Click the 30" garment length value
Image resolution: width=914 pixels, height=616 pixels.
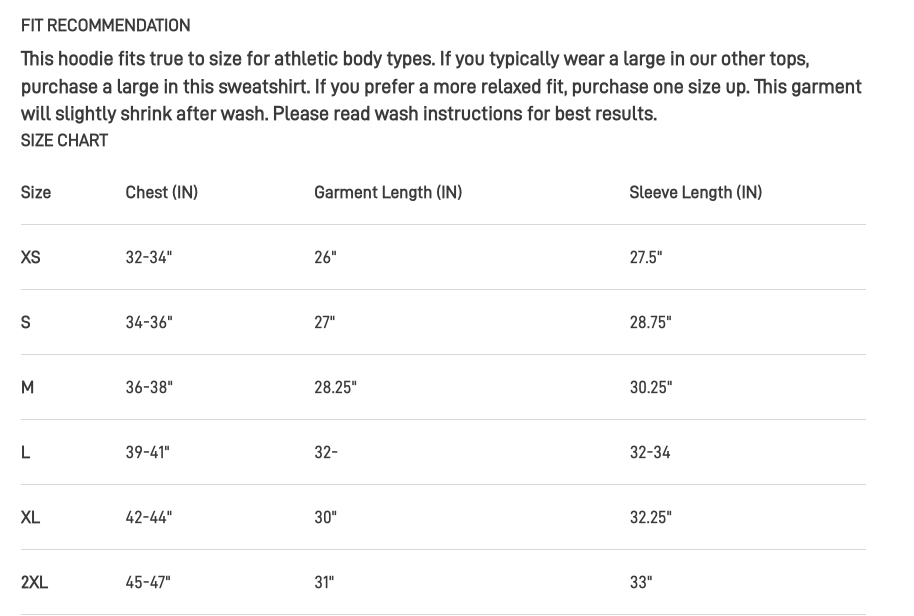coord(325,517)
